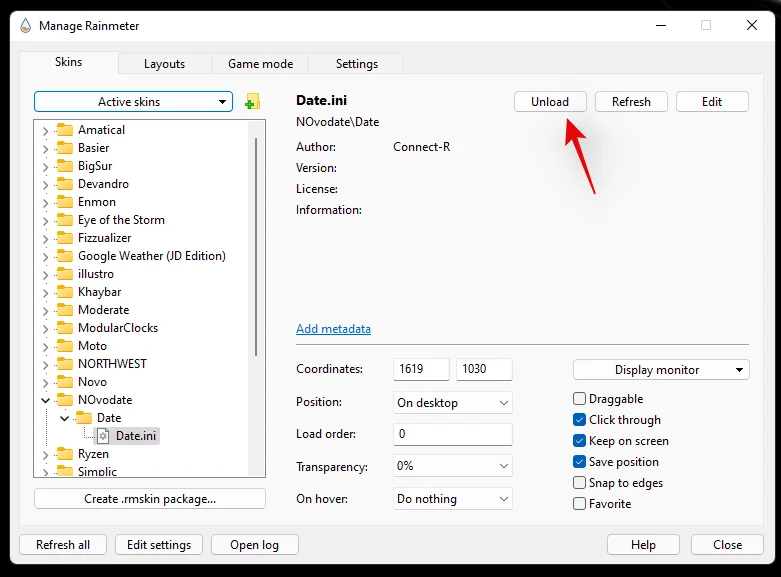Refresh the selected skin
Screen dimensions: 781x577
pyautogui.click(x=631, y=102)
